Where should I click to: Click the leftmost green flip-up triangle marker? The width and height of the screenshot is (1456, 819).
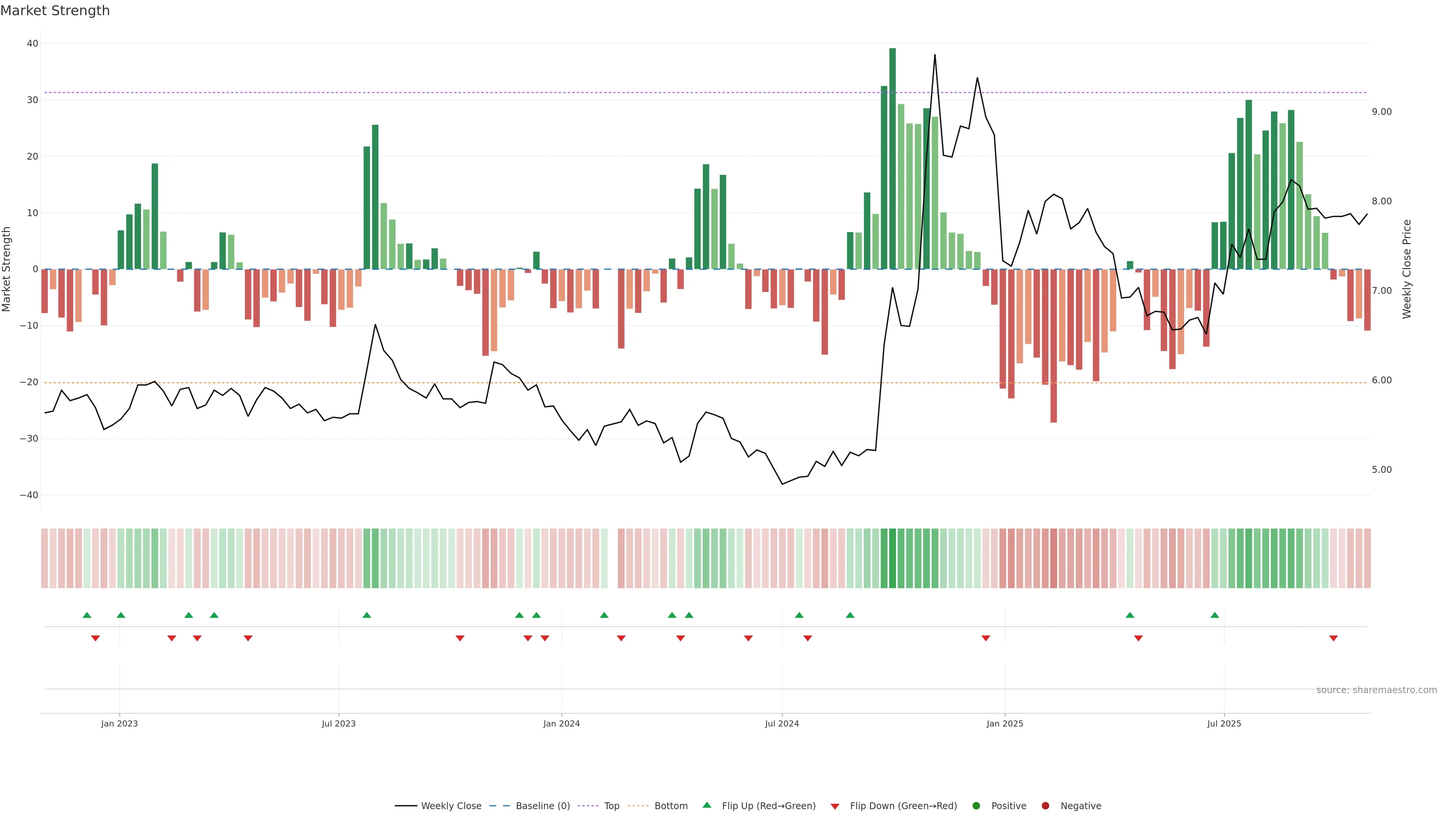[x=86, y=615]
